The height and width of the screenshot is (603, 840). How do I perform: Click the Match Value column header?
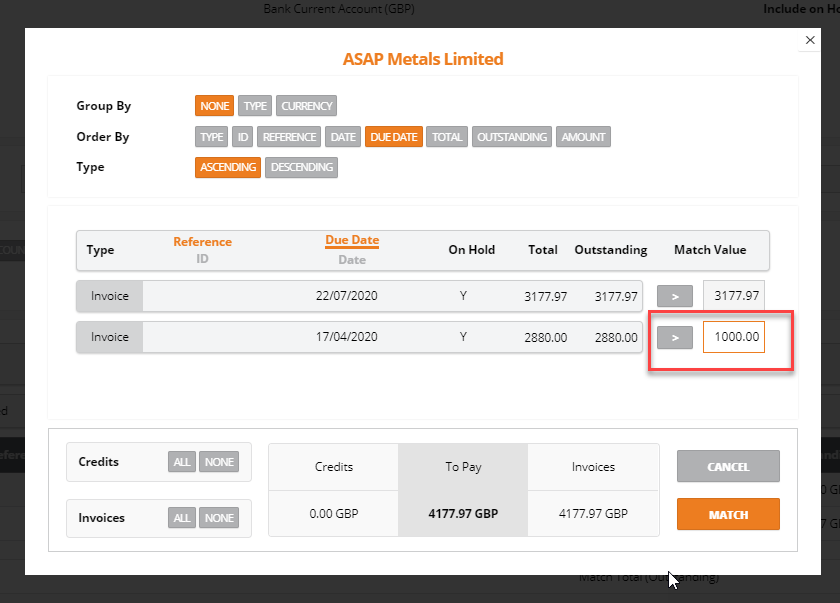[710, 250]
